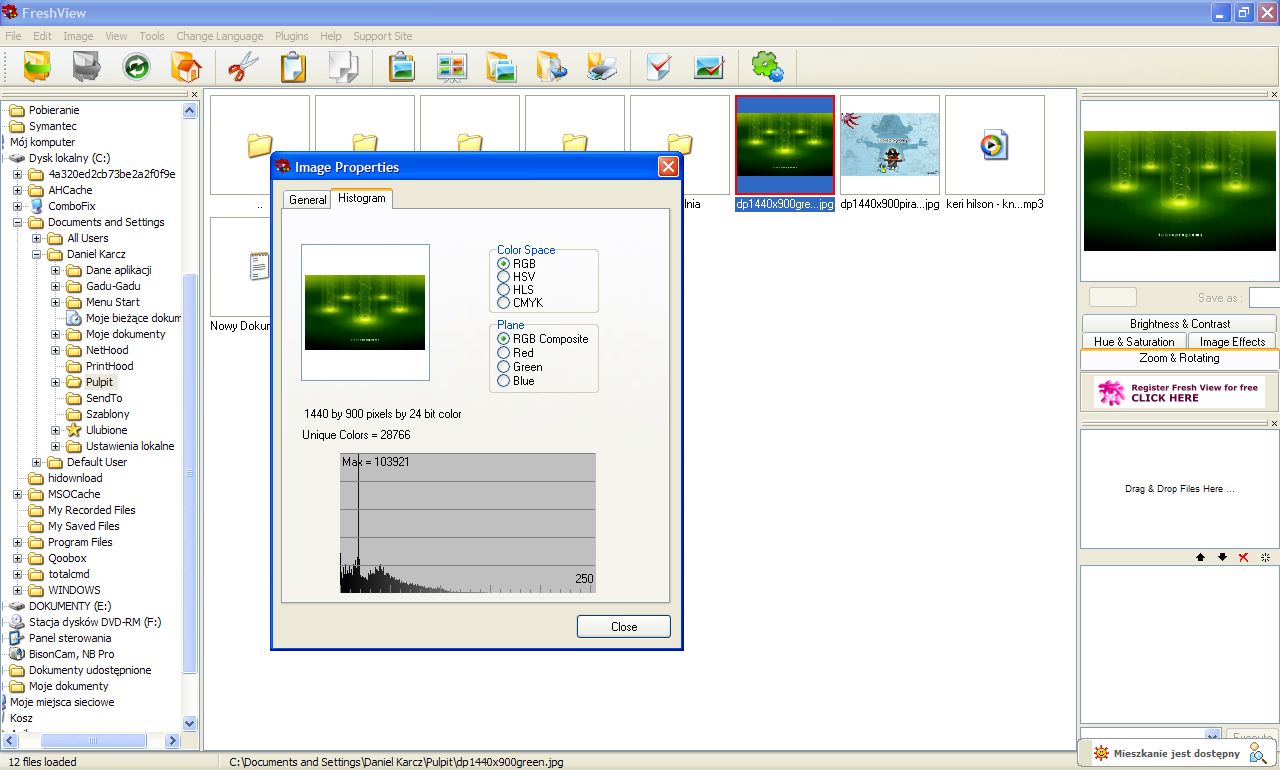Viewport: 1280px width, 770px height.
Task: Click the Register Fresh View banner
Action: point(1179,392)
